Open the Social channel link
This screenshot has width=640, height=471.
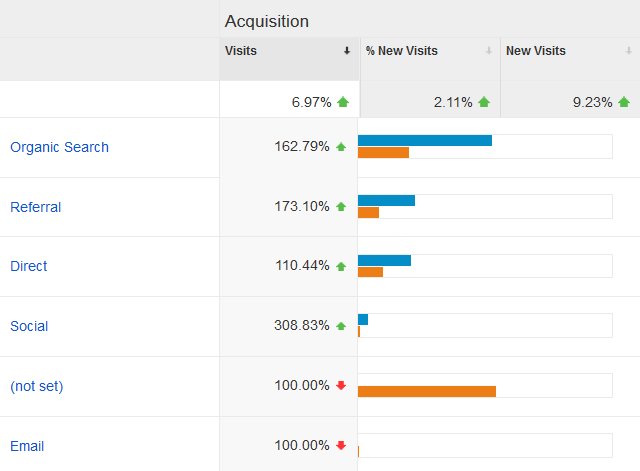click(x=29, y=326)
